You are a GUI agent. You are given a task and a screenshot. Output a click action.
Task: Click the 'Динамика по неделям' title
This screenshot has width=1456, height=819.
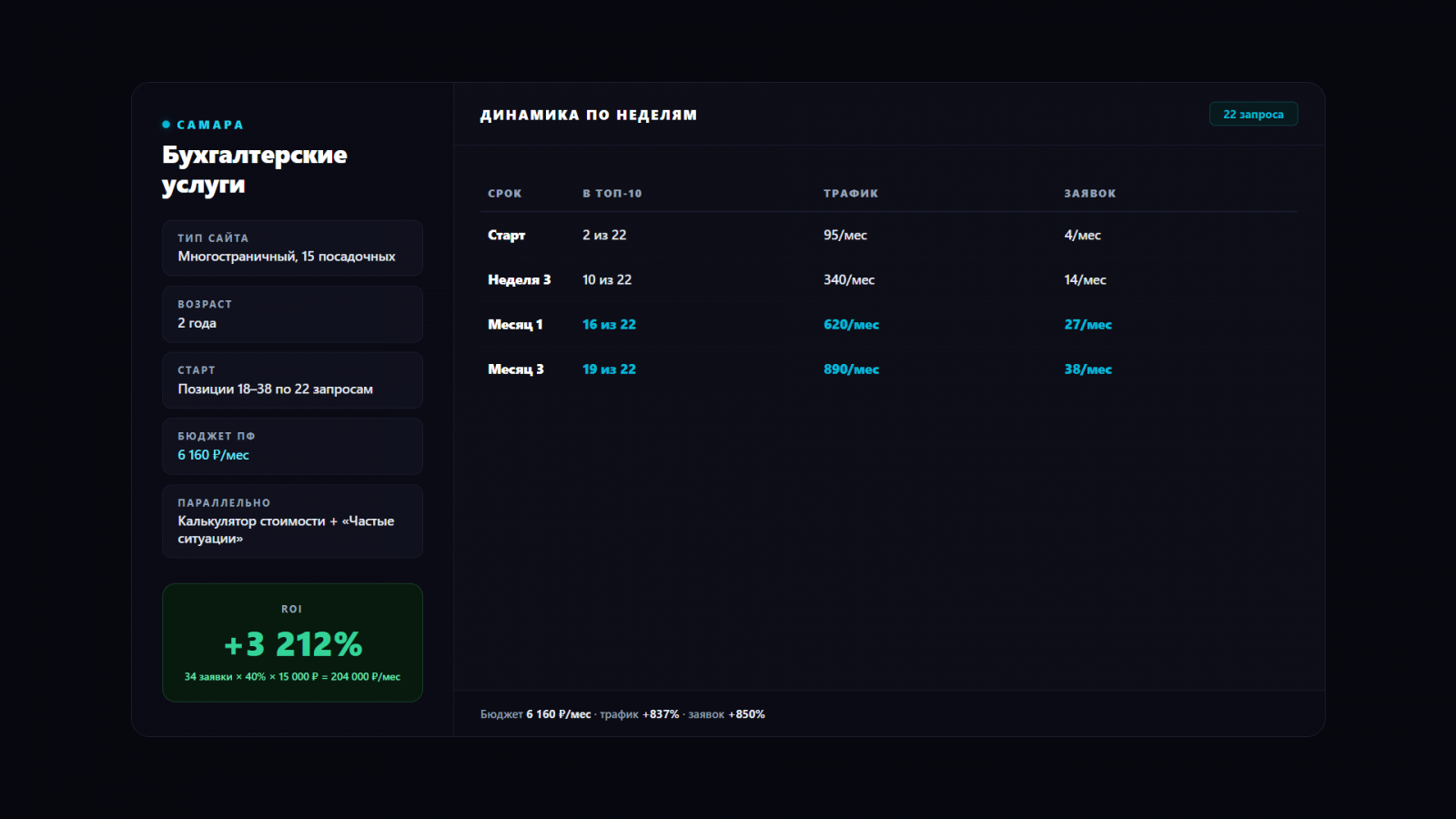point(588,116)
